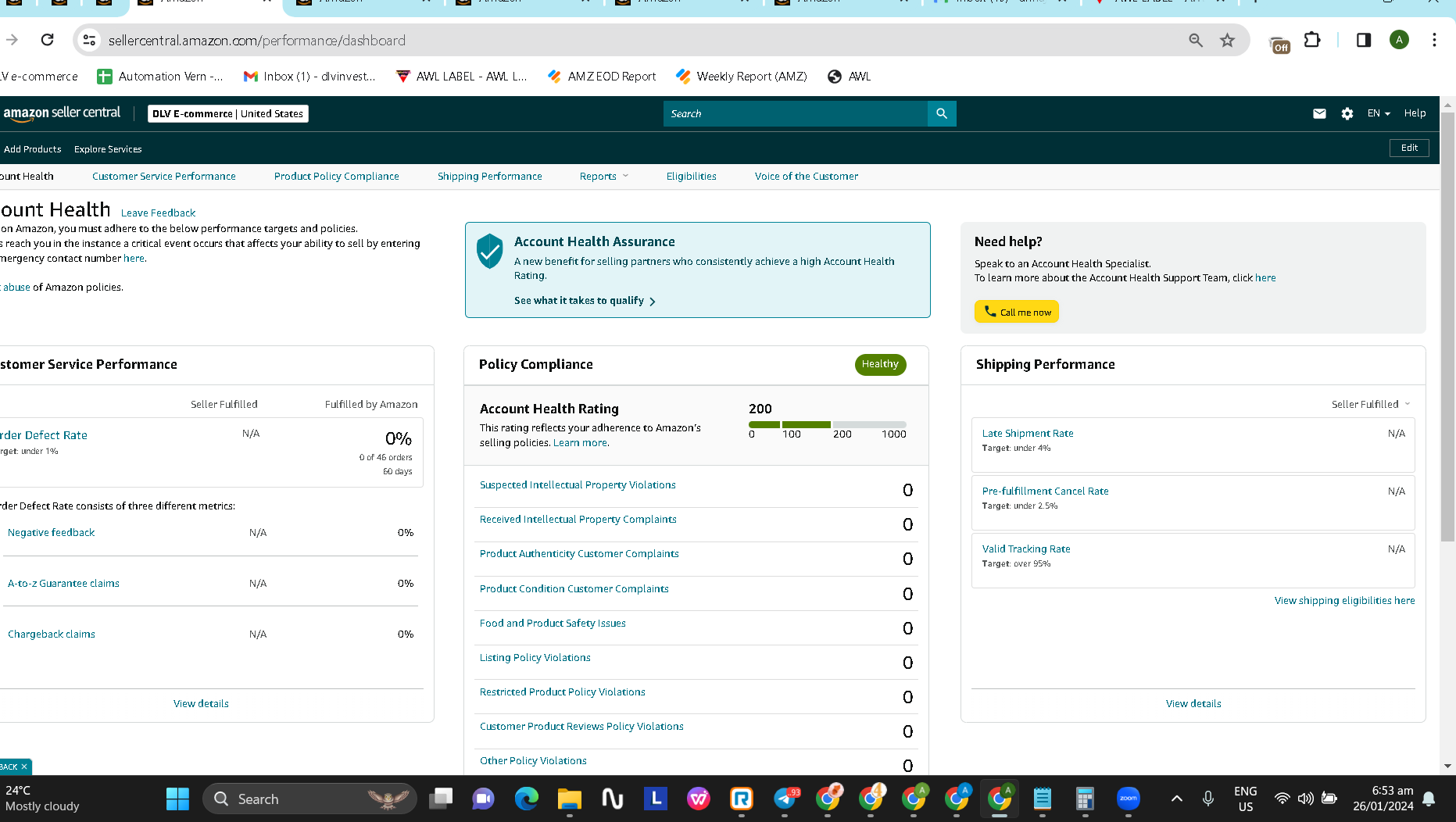Screen dimensions: 1456x822
Task: Click the extension icon labeled Off
Action: click(x=1279, y=44)
